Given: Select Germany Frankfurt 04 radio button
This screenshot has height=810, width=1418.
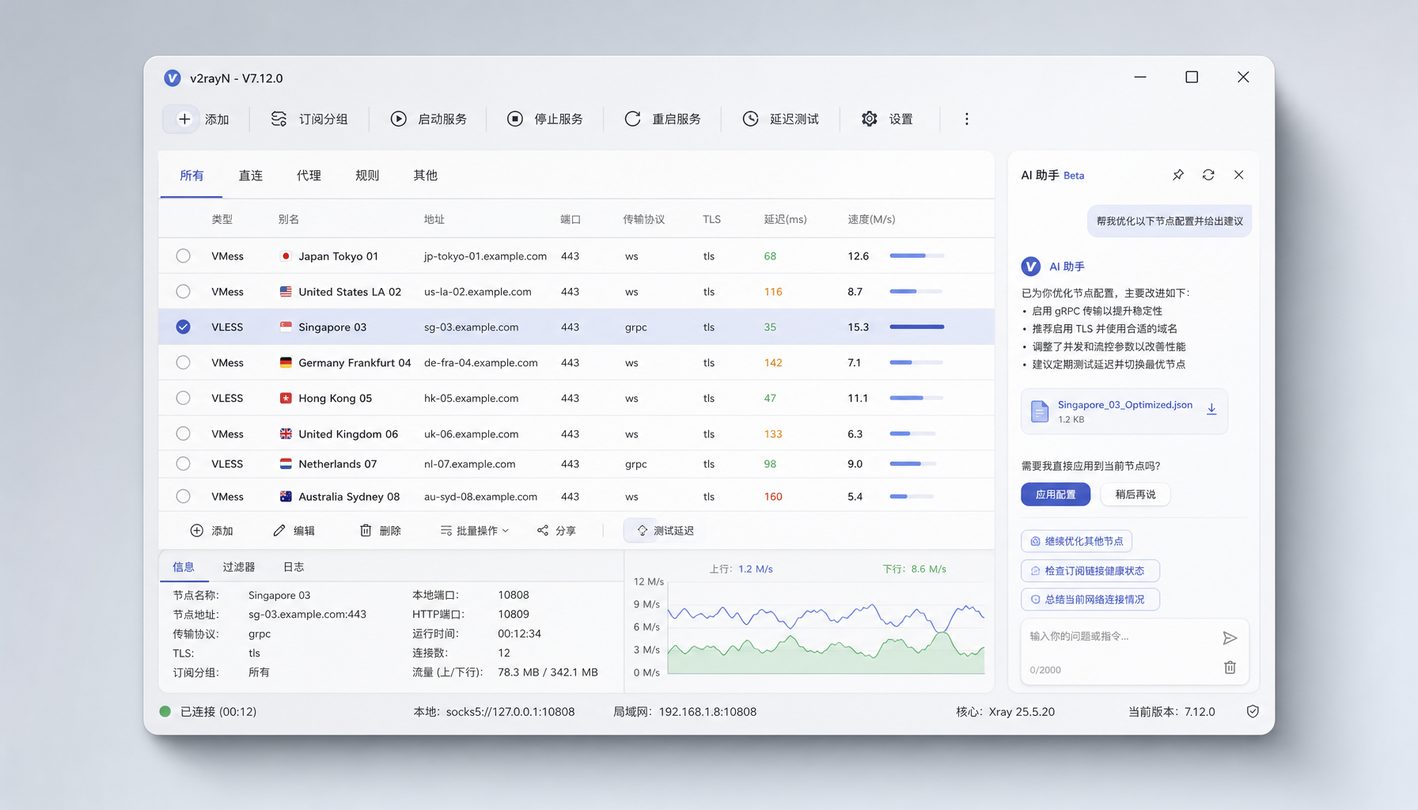Looking at the screenshot, I should 183,362.
